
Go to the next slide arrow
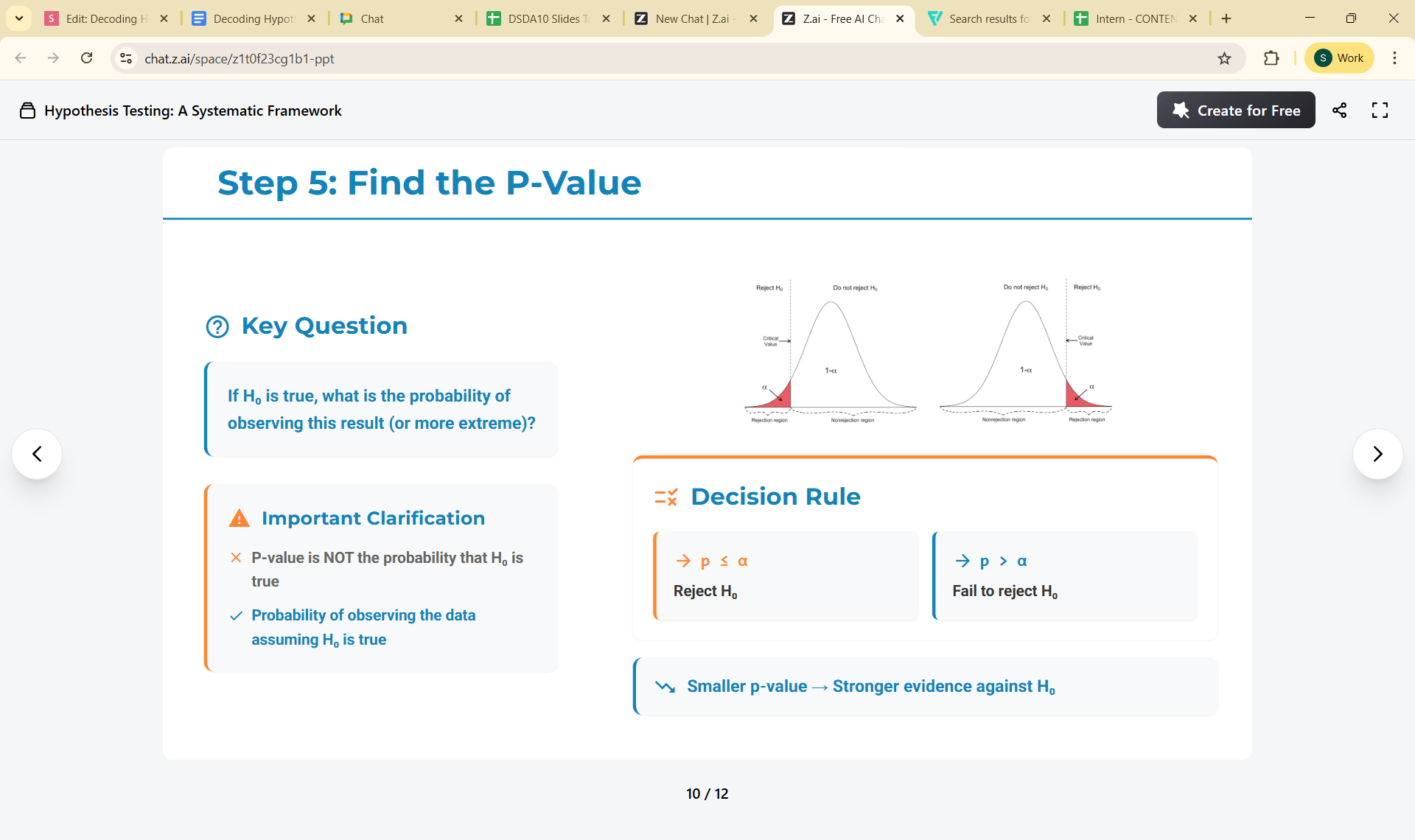click(1377, 454)
